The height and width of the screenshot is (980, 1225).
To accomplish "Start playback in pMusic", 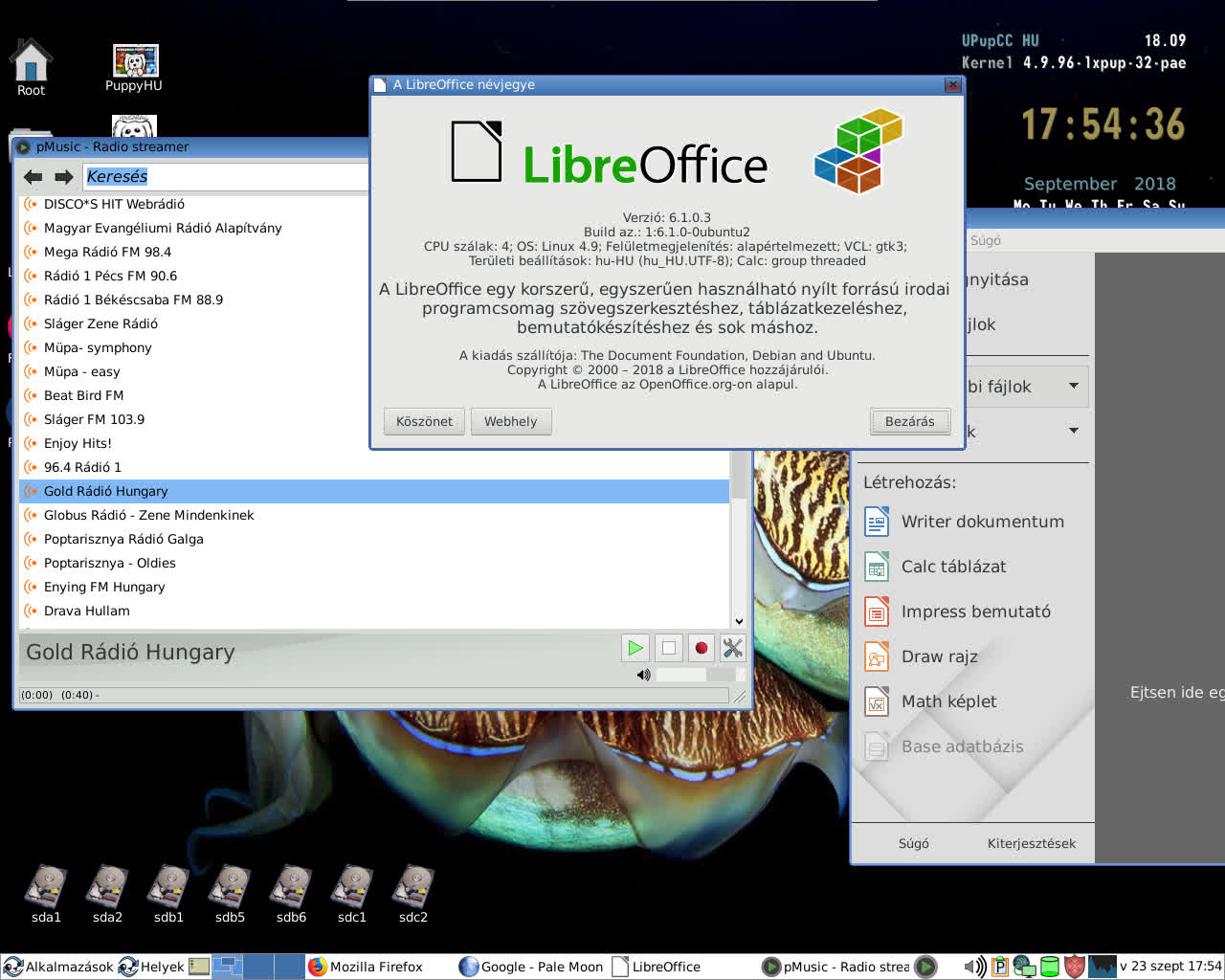I will point(635,648).
